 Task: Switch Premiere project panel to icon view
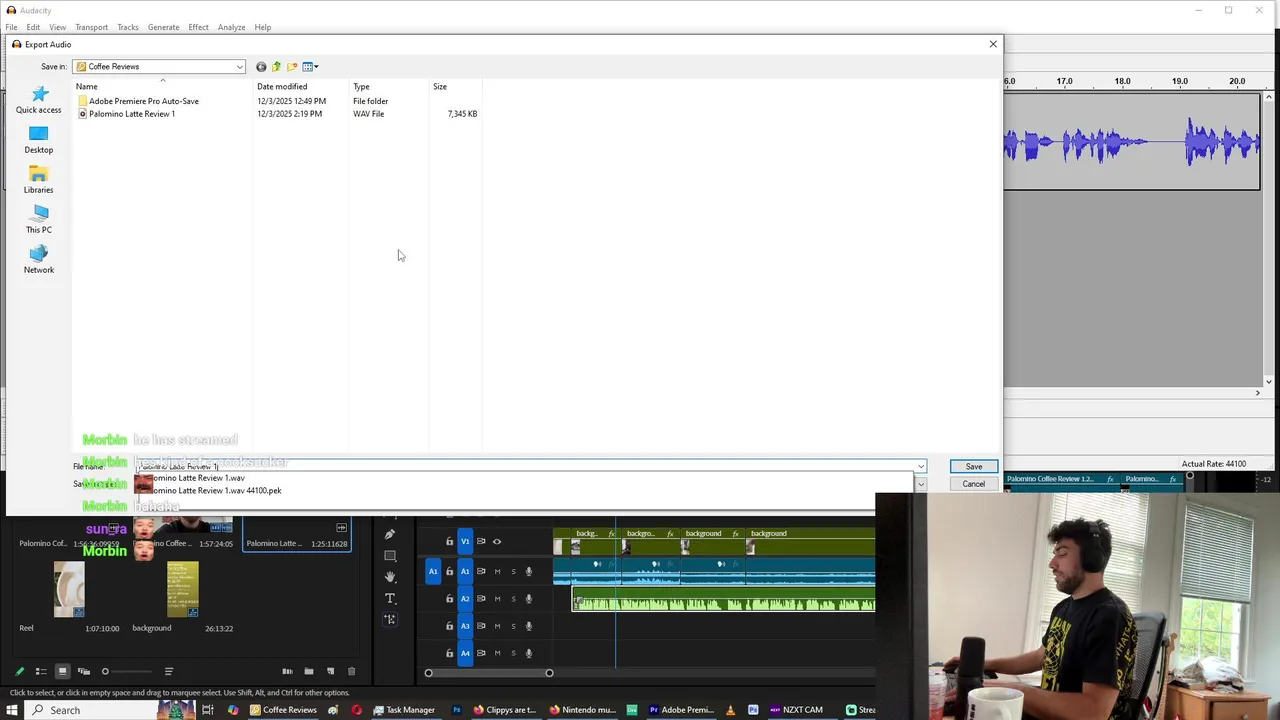[62, 671]
